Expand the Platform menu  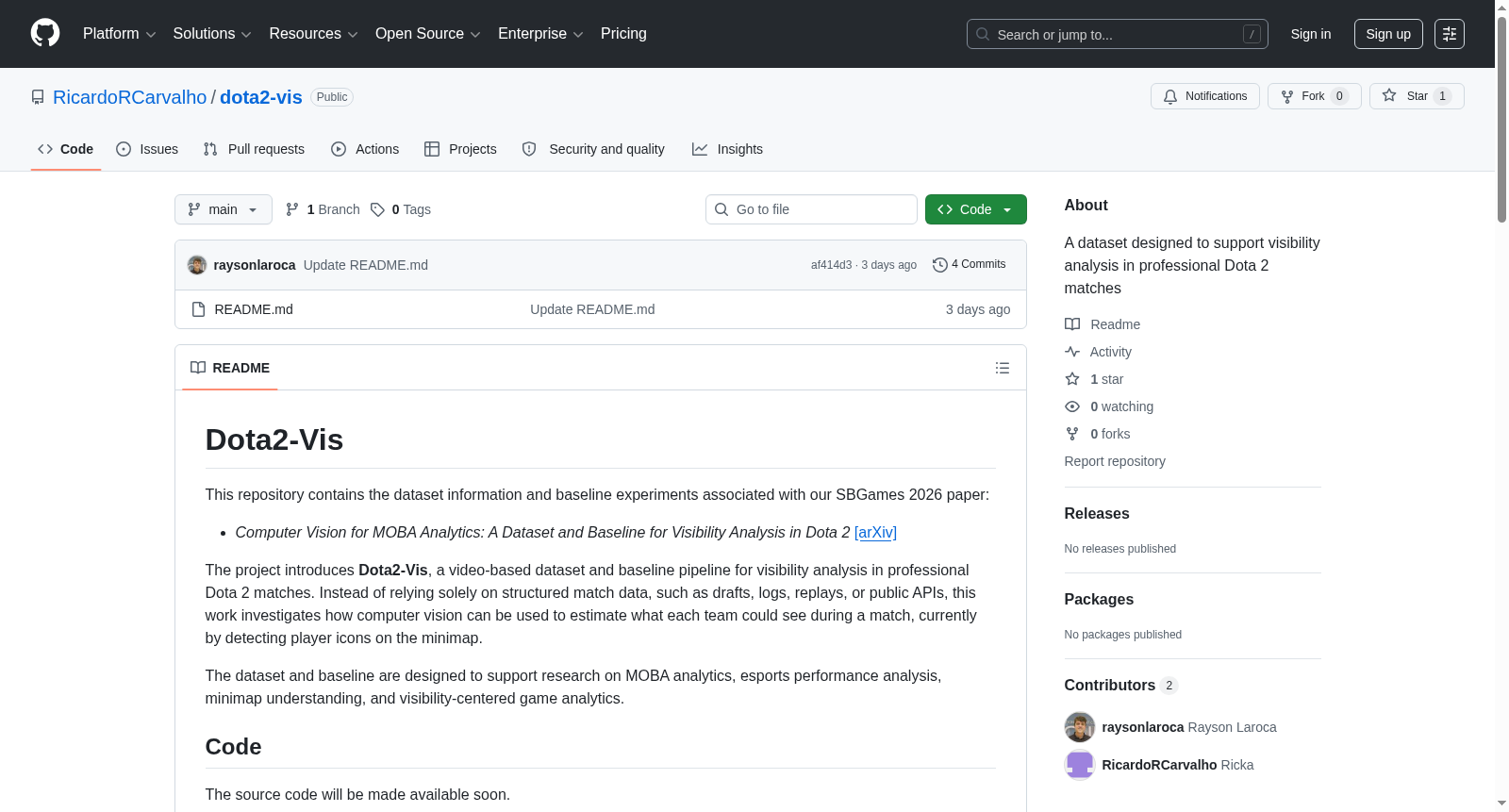(119, 34)
